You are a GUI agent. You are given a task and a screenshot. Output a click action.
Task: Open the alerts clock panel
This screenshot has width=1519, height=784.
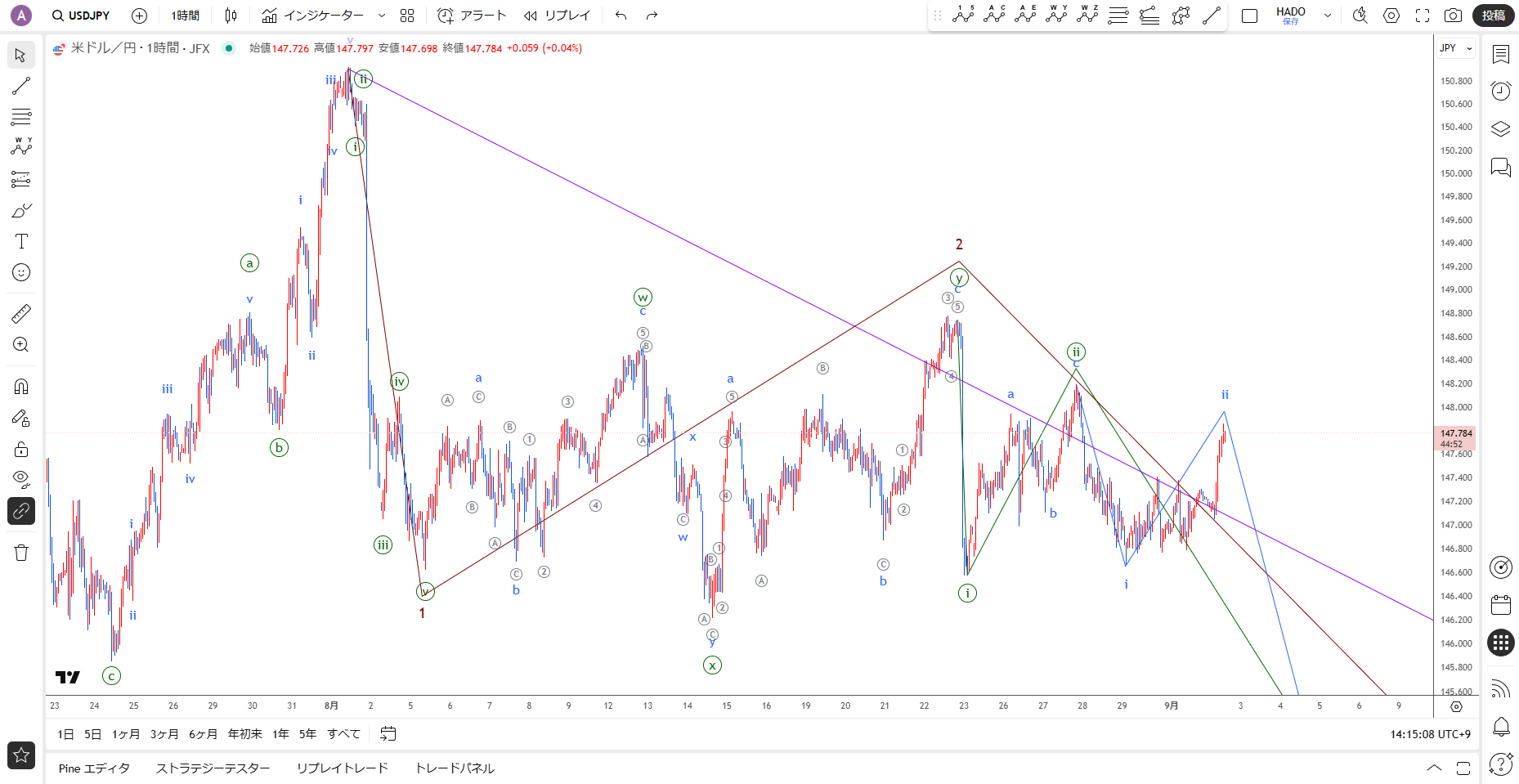coord(1501,91)
